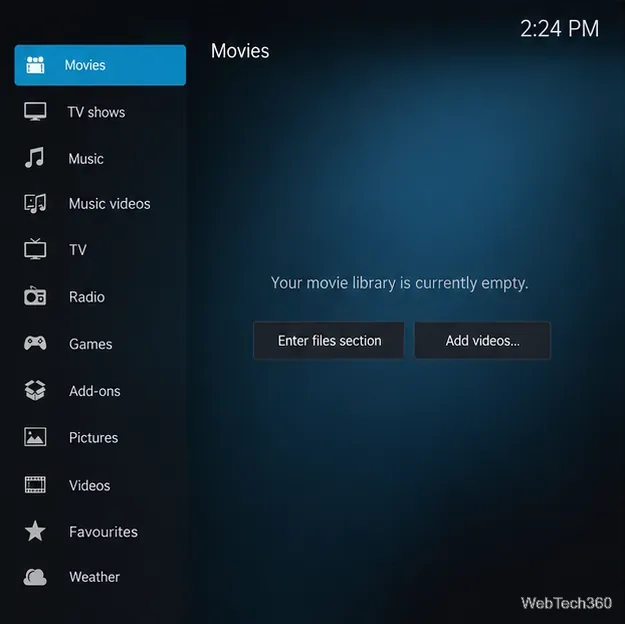Switch to the TV menu label
625x624 pixels.
tap(78, 250)
